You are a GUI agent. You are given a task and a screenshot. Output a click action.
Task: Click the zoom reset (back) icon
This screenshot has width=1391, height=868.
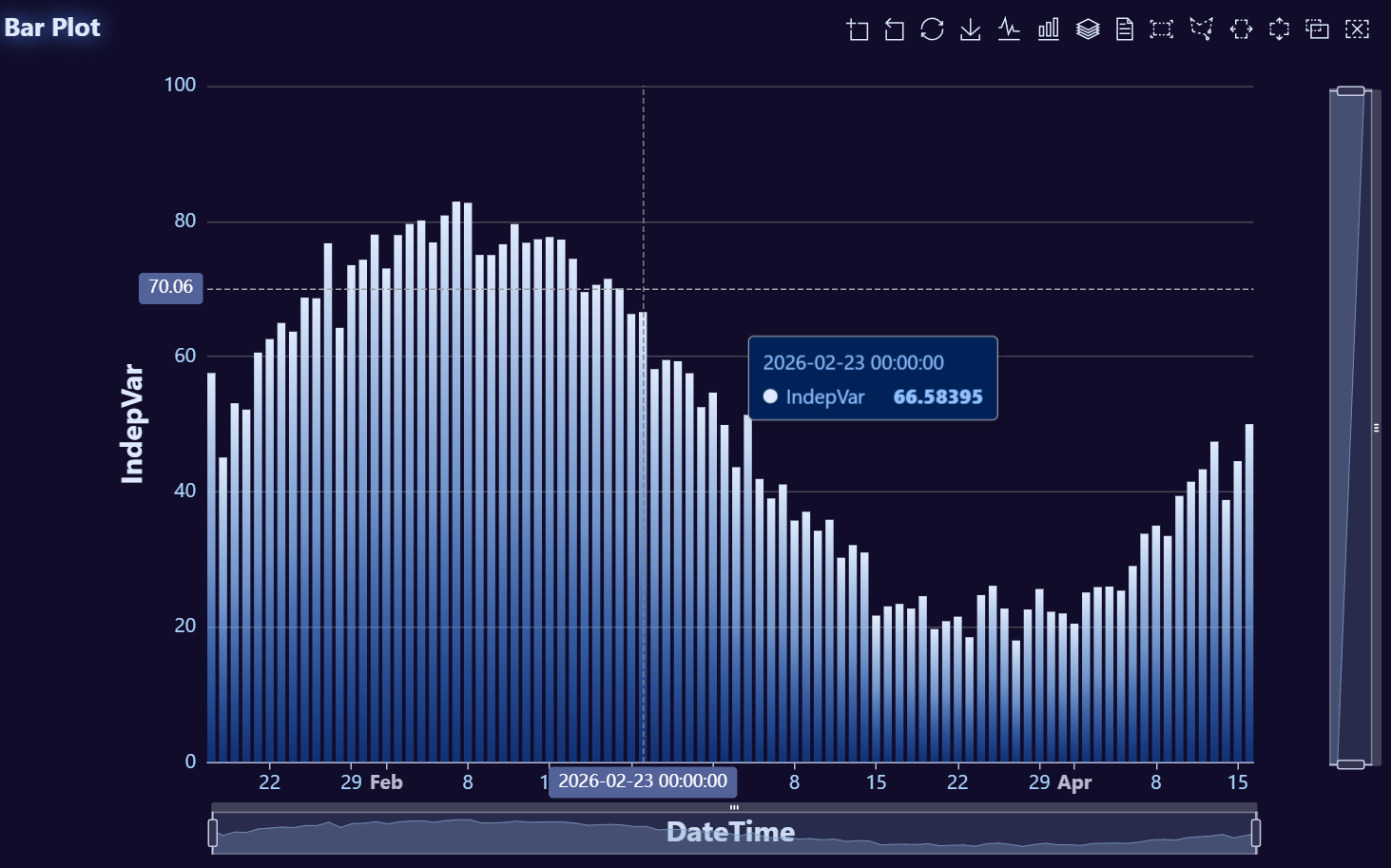click(x=895, y=29)
